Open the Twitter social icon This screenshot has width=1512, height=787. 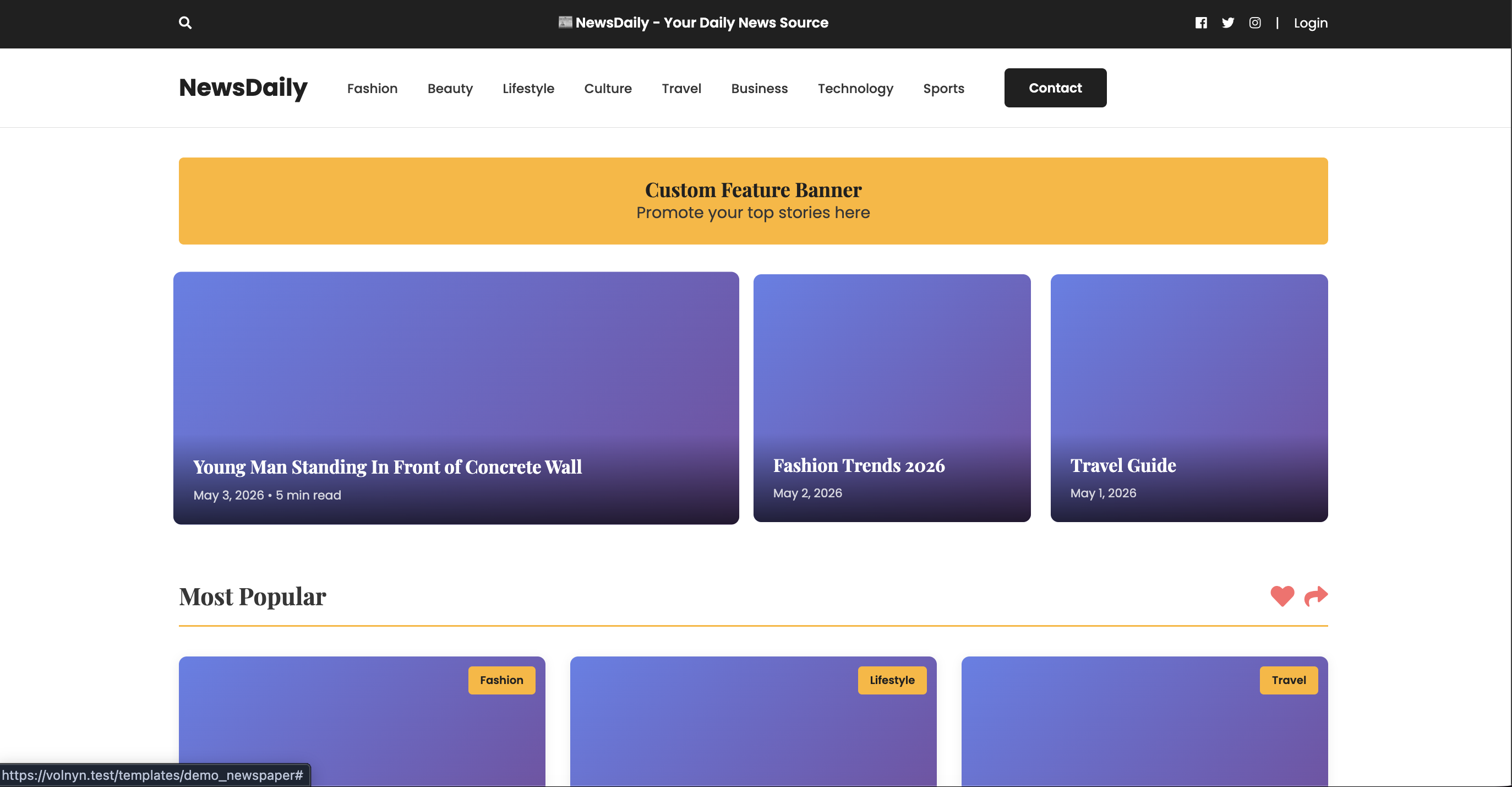[x=1228, y=23]
